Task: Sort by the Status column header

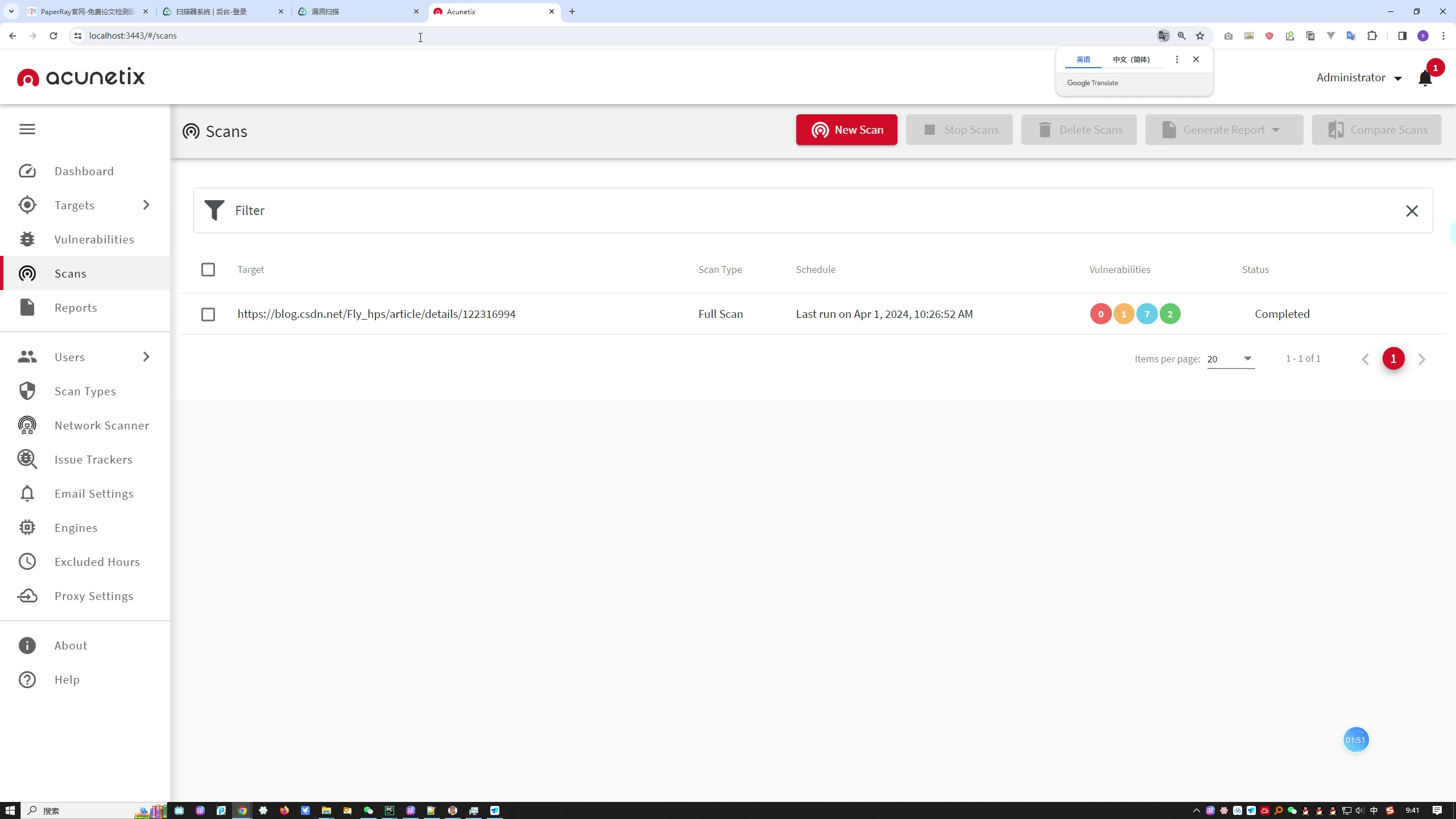Action: click(1255, 270)
